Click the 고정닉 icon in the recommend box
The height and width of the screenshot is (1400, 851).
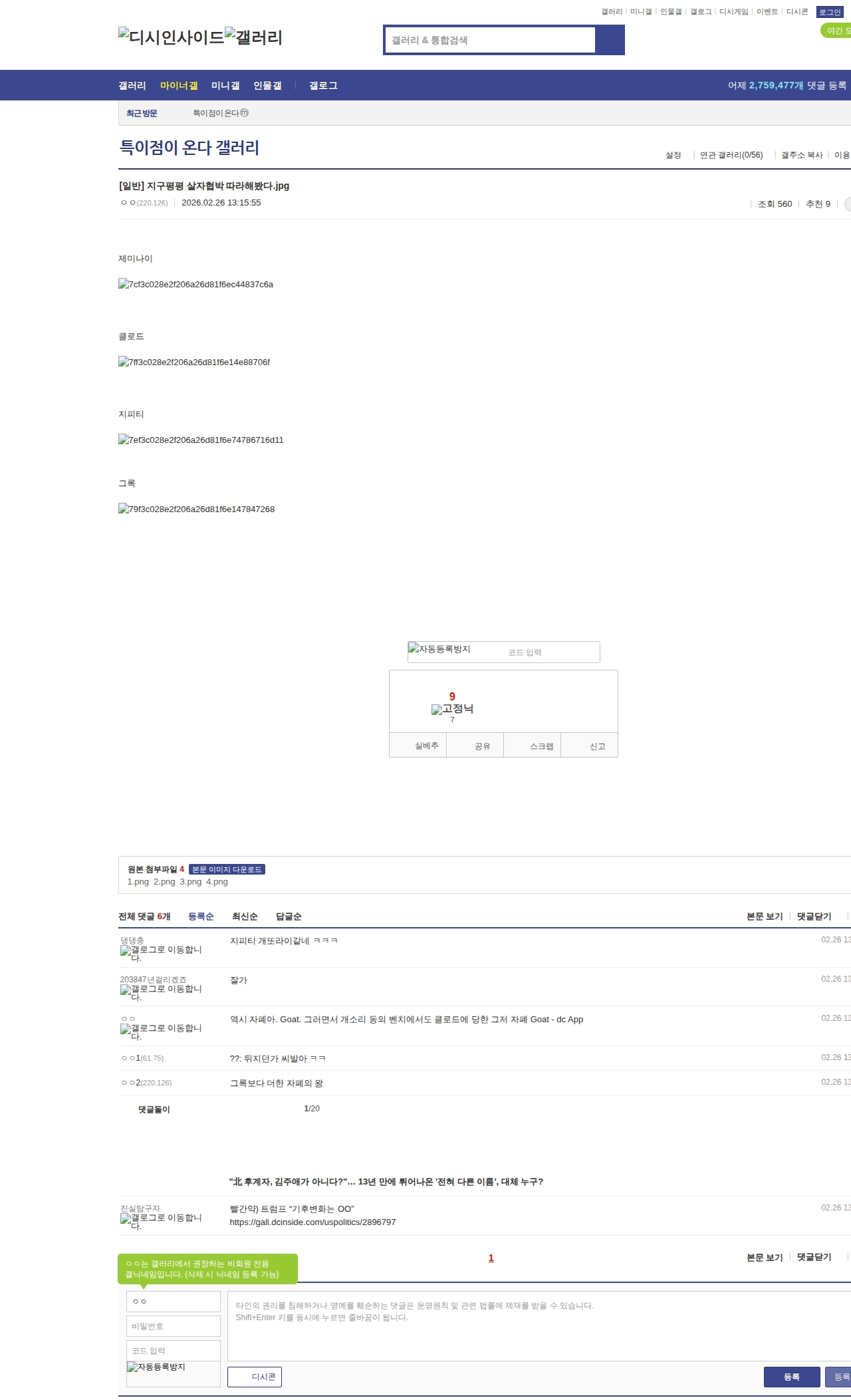click(x=452, y=709)
